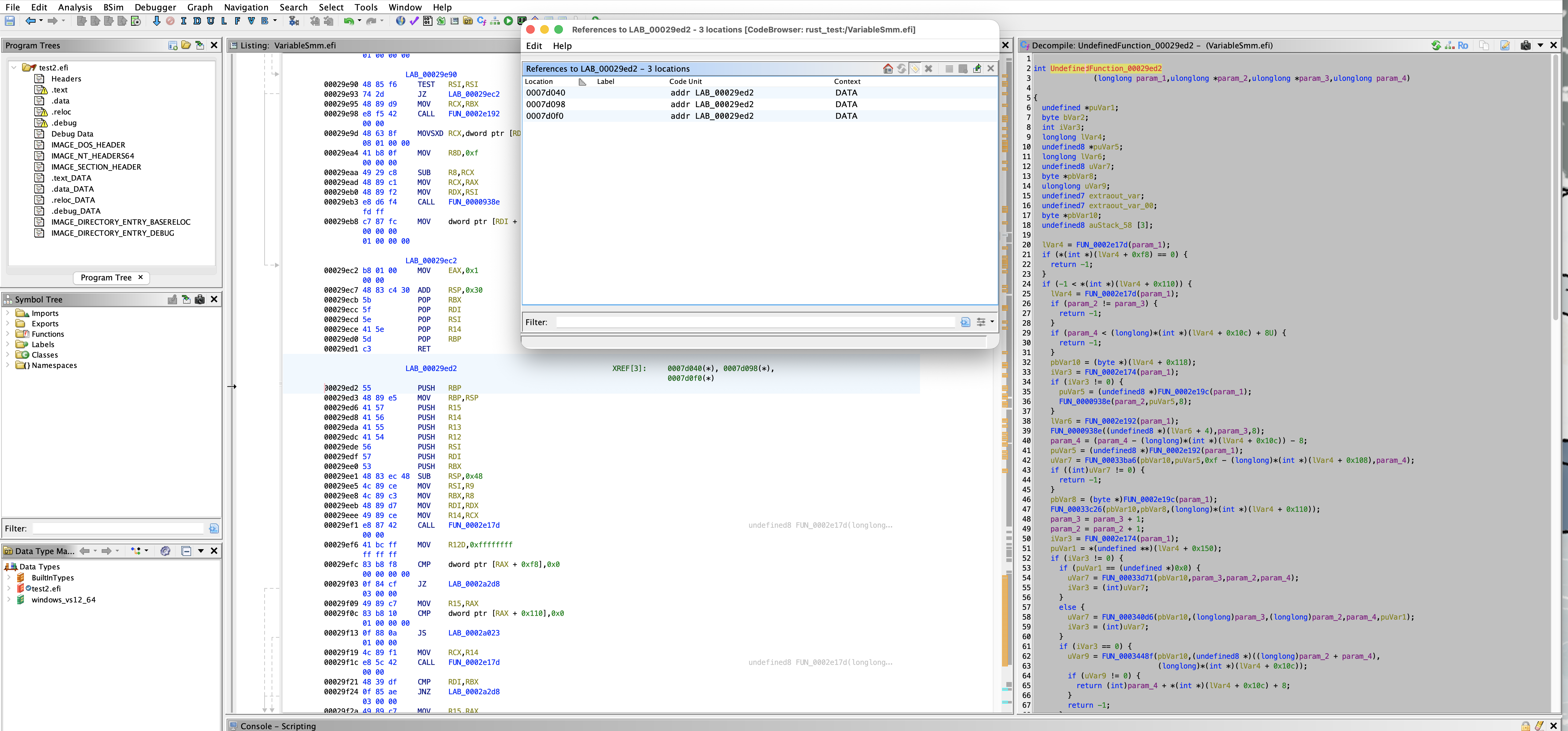
Task: Click Data Type Manager back arrow icon
Action: point(85,551)
